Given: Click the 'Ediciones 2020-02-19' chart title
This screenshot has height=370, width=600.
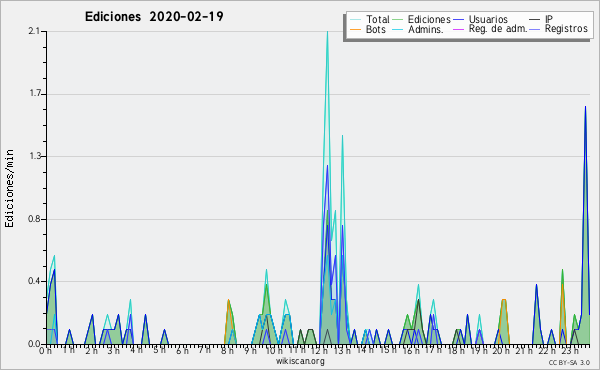Looking at the screenshot, I should coord(154,17).
